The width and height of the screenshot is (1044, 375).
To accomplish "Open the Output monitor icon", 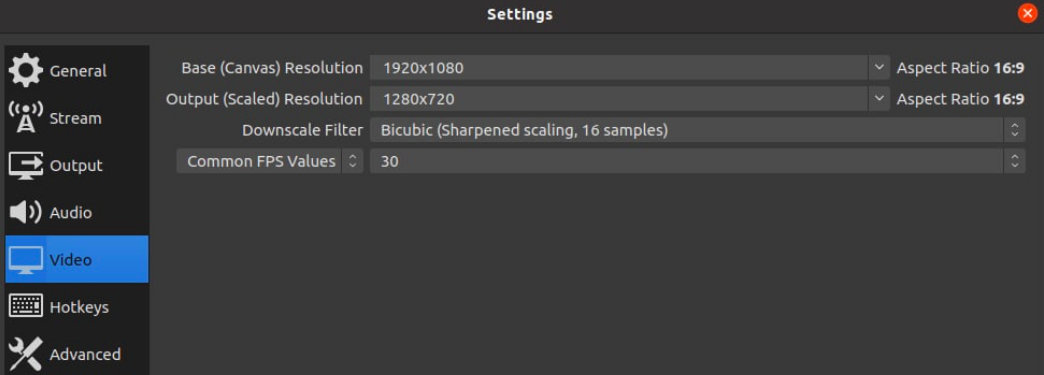I will point(26,165).
